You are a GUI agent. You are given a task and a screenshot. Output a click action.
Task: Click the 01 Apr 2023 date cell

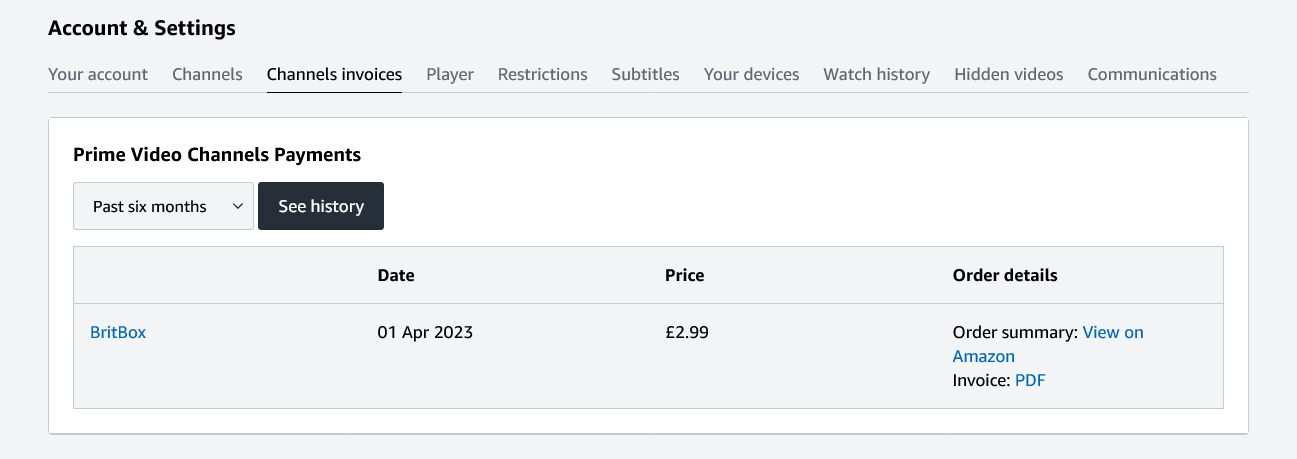click(425, 332)
